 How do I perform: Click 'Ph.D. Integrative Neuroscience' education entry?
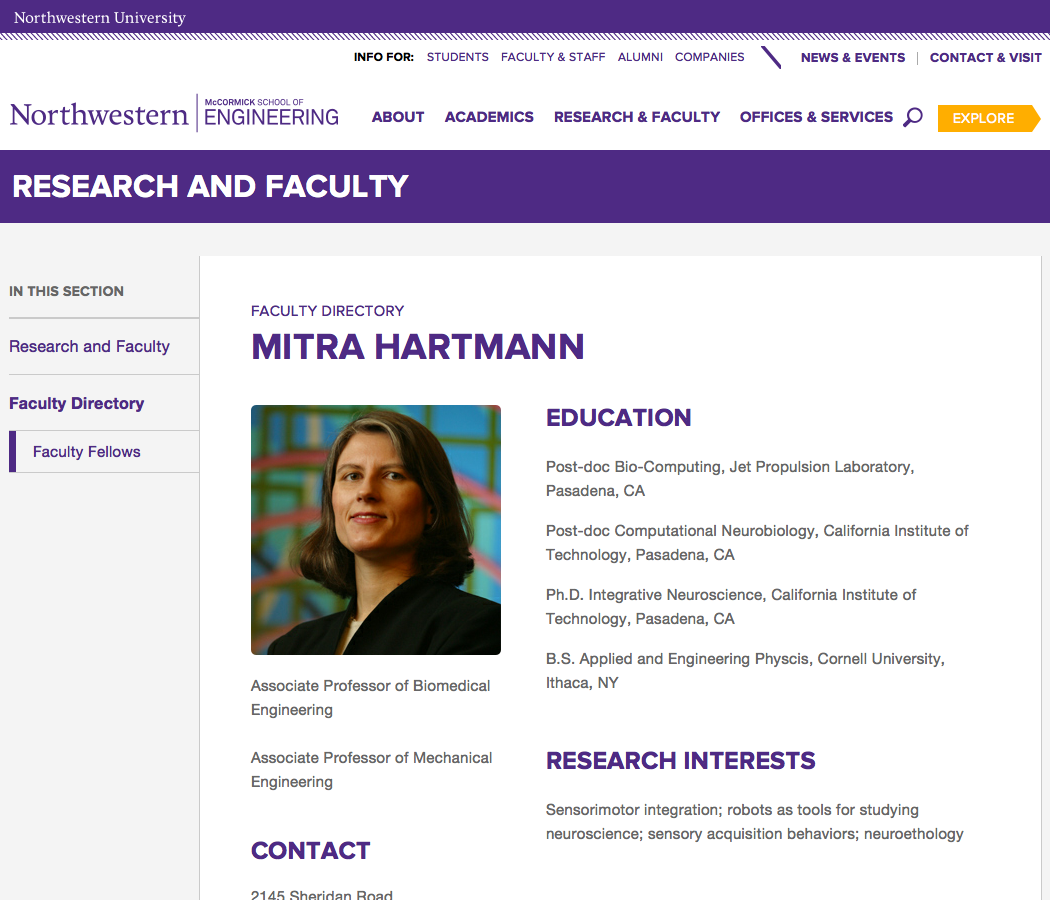click(x=731, y=607)
